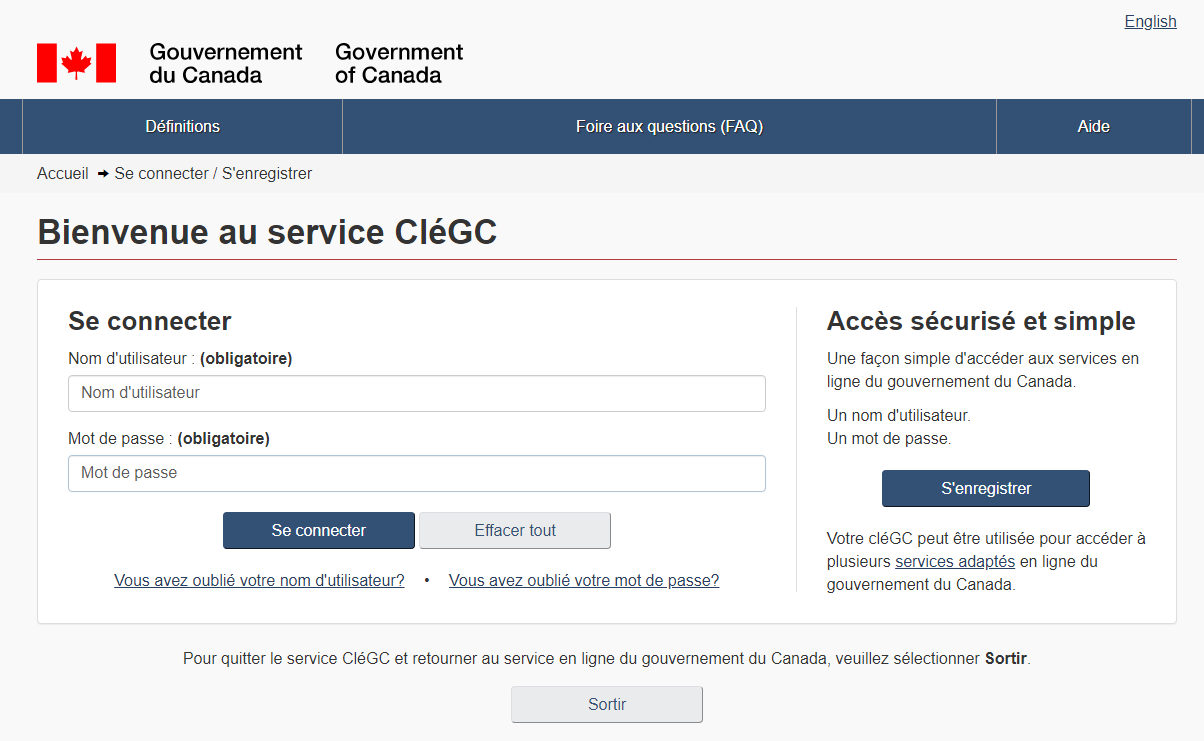Open the Définitions menu item
The width and height of the screenshot is (1204, 741).
click(182, 127)
